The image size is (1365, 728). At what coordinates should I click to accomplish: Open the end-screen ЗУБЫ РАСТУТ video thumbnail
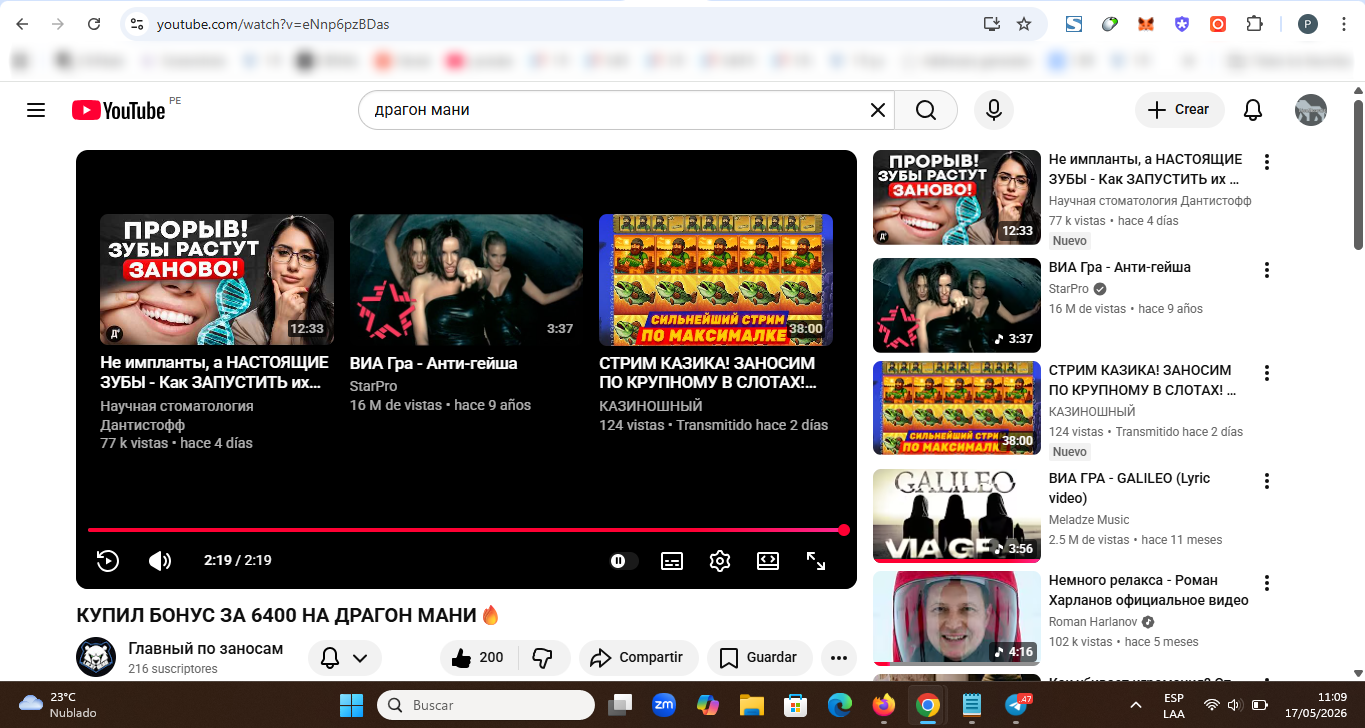217,280
